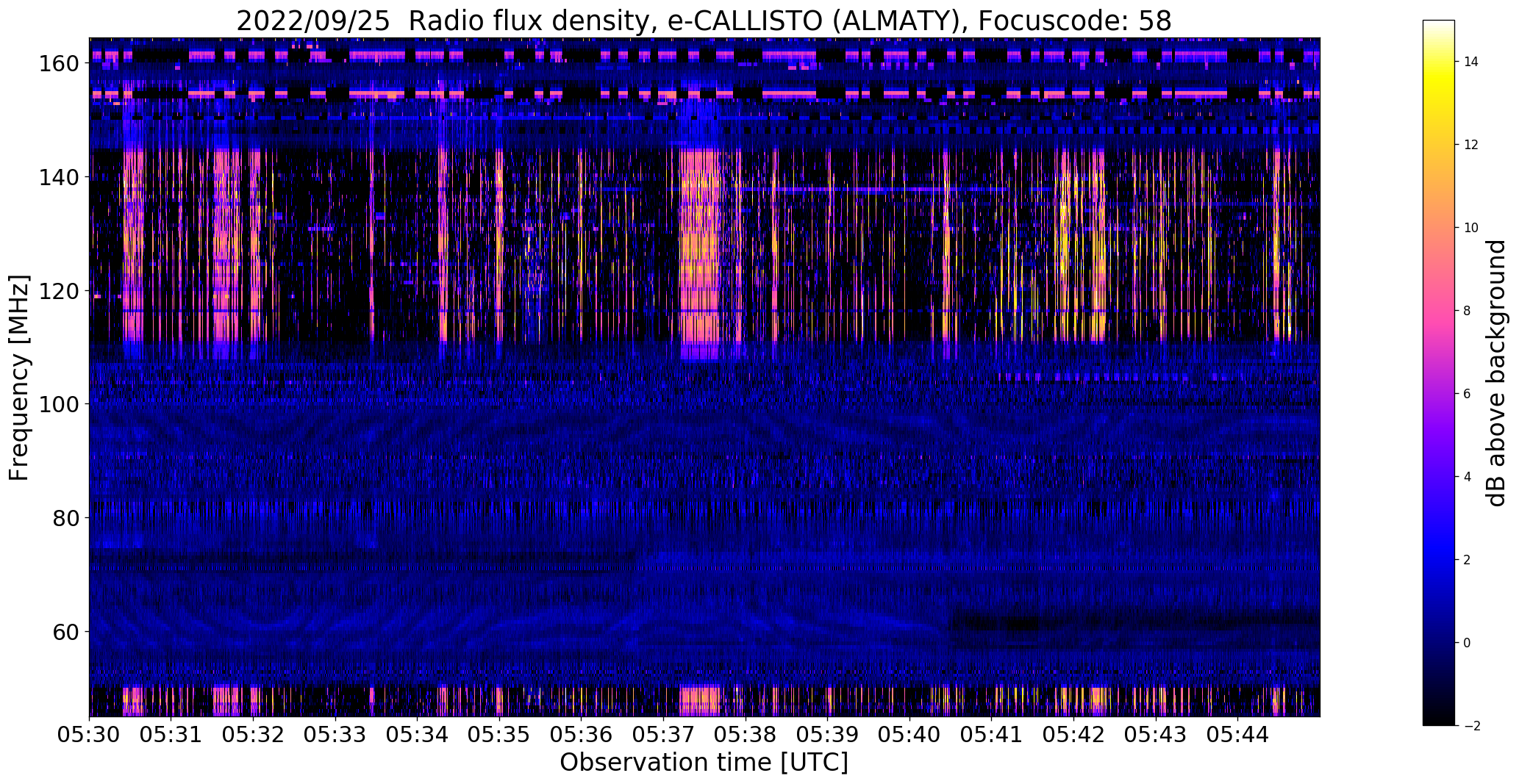This screenshot has width=1519, height=784.
Task: Click the 05:37 time axis label
Action: pyautogui.click(x=663, y=735)
